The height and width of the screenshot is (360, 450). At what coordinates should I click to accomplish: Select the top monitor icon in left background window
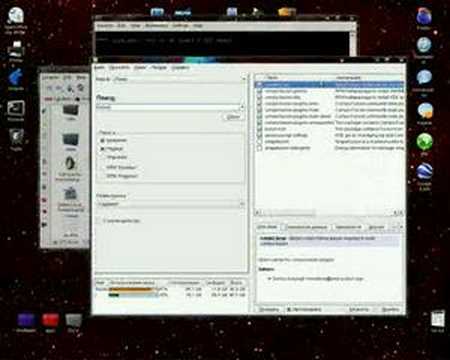(71, 110)
